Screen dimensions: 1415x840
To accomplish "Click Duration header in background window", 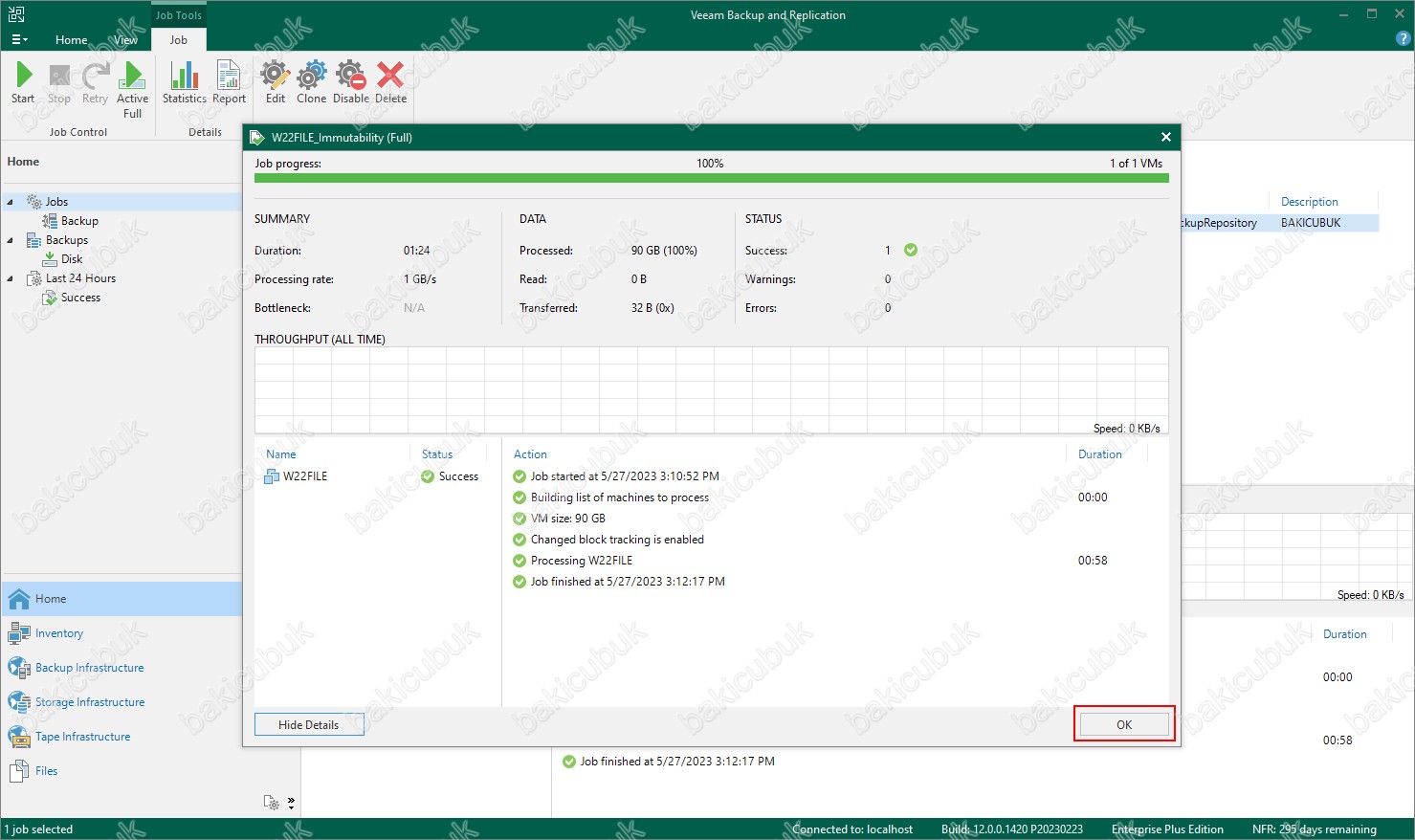I will tap(1344, 634).
